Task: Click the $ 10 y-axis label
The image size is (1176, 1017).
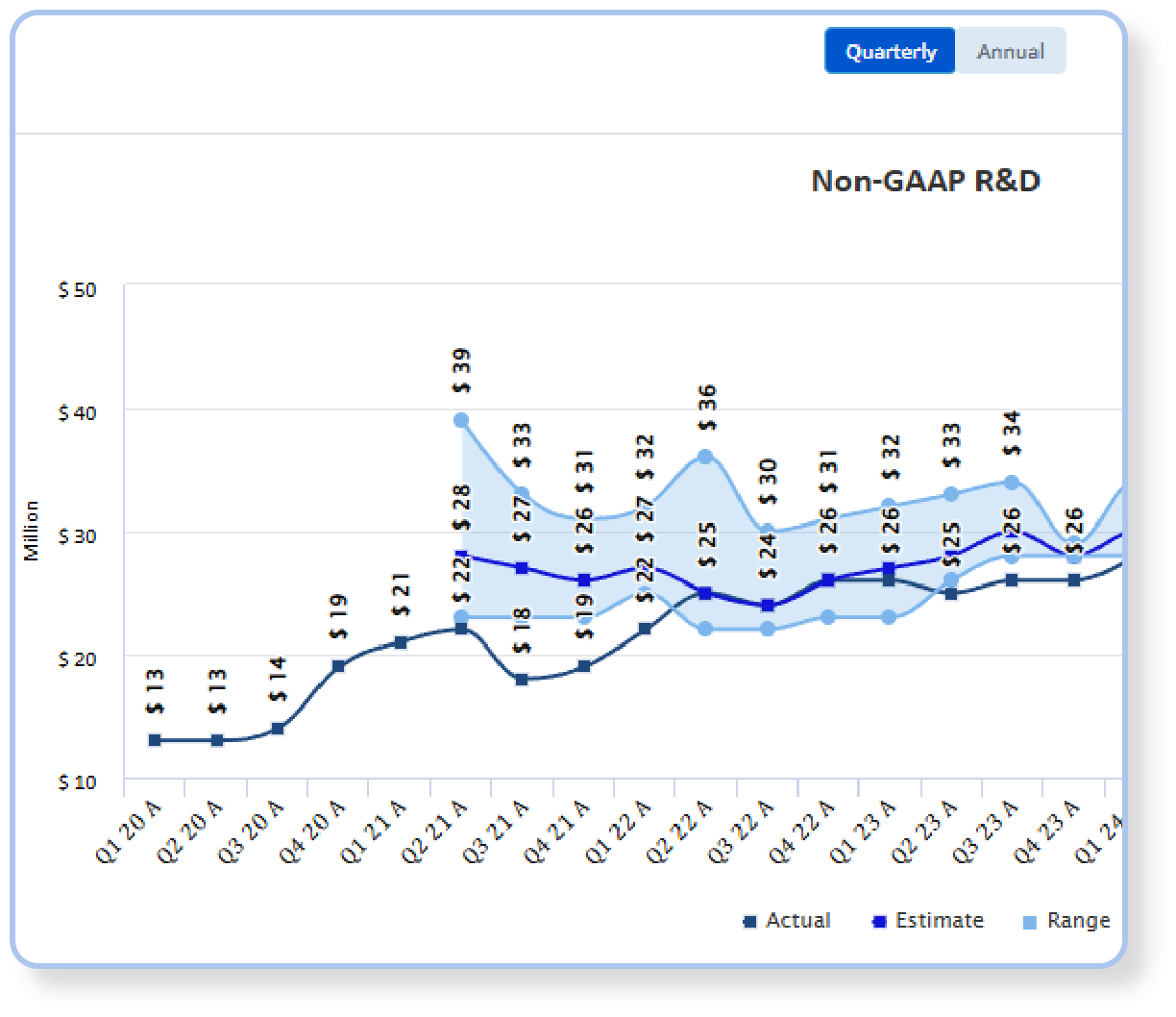Action: [x=77, y=782]
